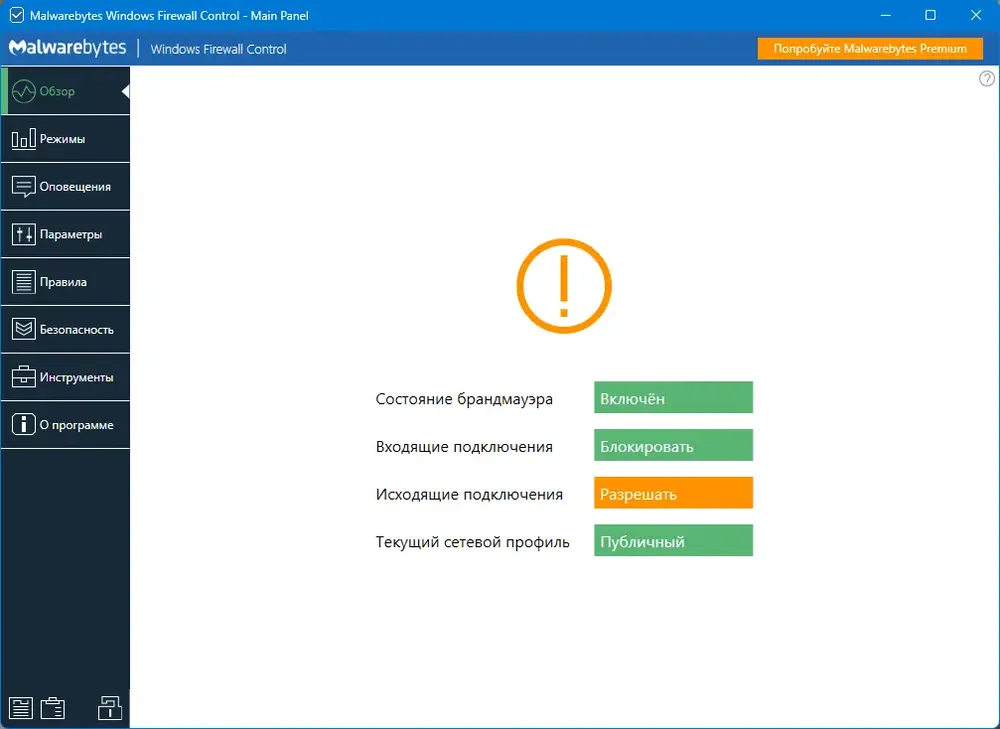
Task: Click the green Блокировать status field
Action: pyautogui.click(x=673, y=445)
